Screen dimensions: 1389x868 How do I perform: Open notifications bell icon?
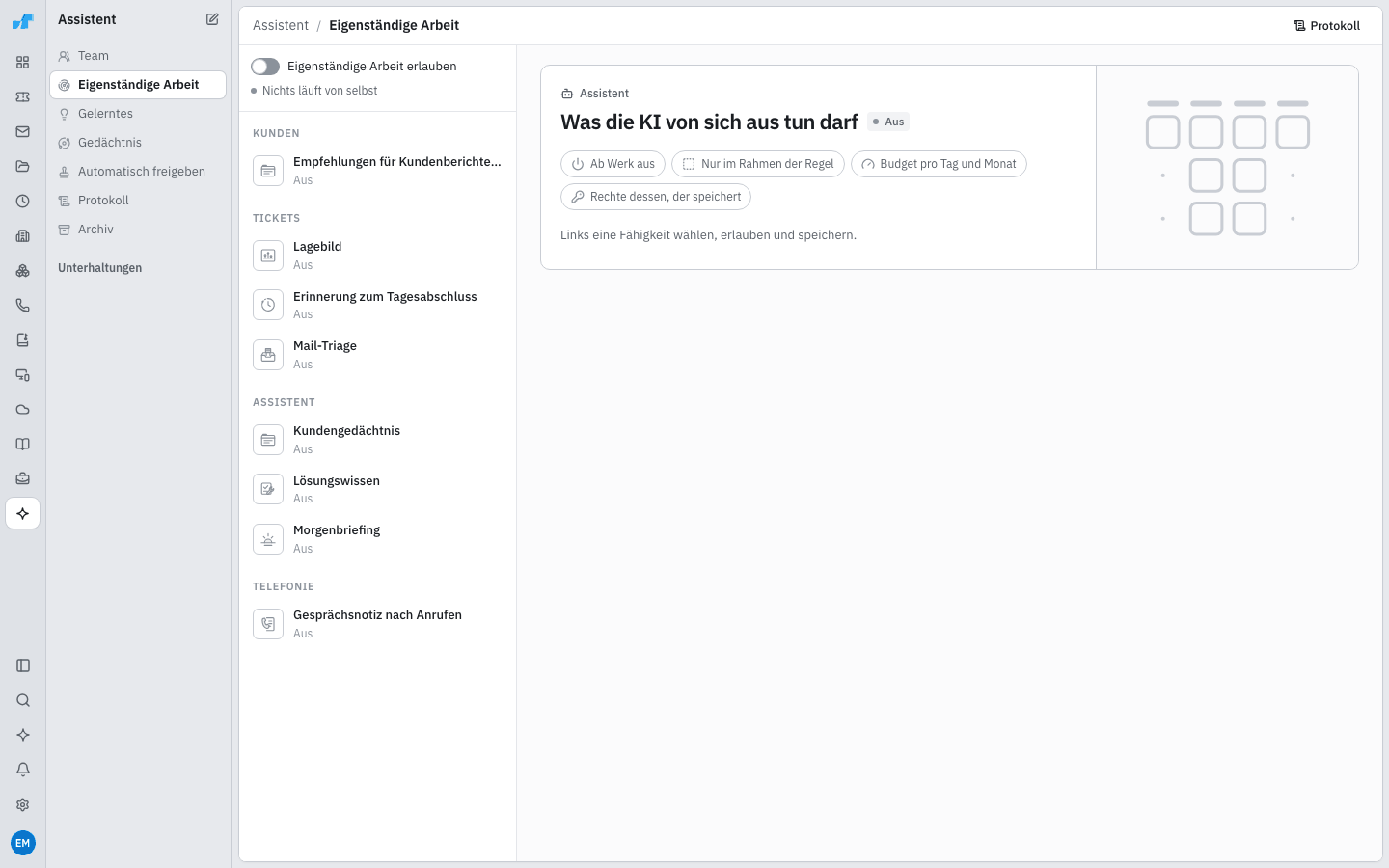(x=23, y=770)
